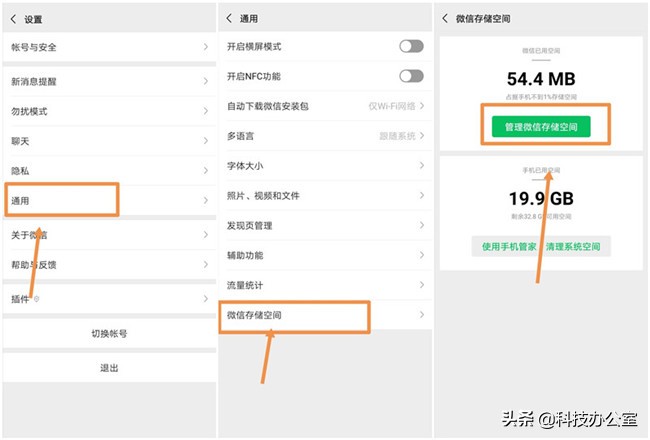
Task: Click the 19.9 GB storage value
Action: click(541, 198)
